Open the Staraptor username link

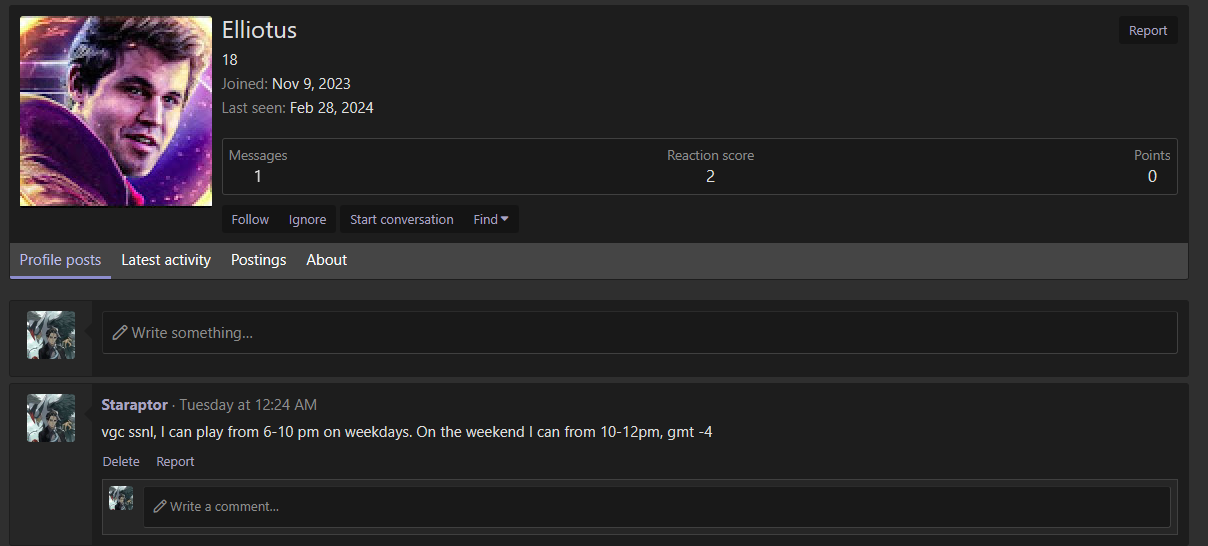pos(135,405)
